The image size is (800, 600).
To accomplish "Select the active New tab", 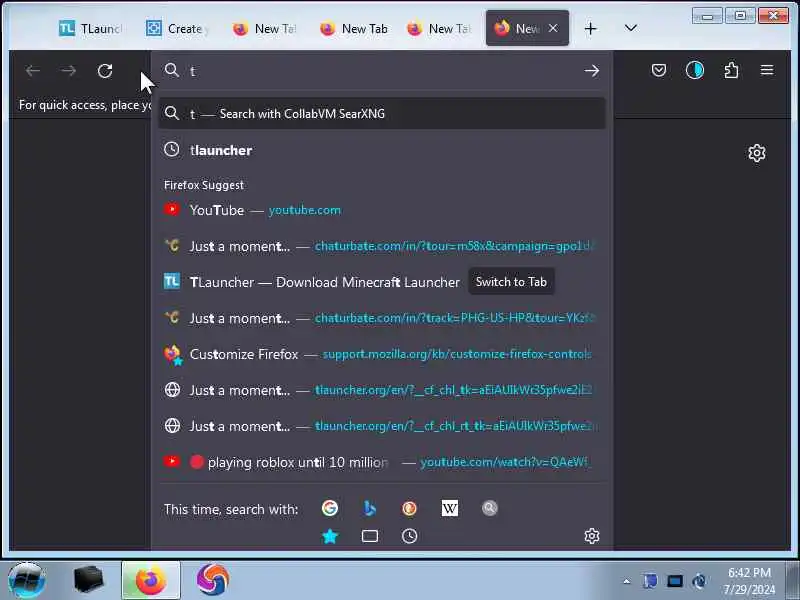I will click(x=527, y=29).
